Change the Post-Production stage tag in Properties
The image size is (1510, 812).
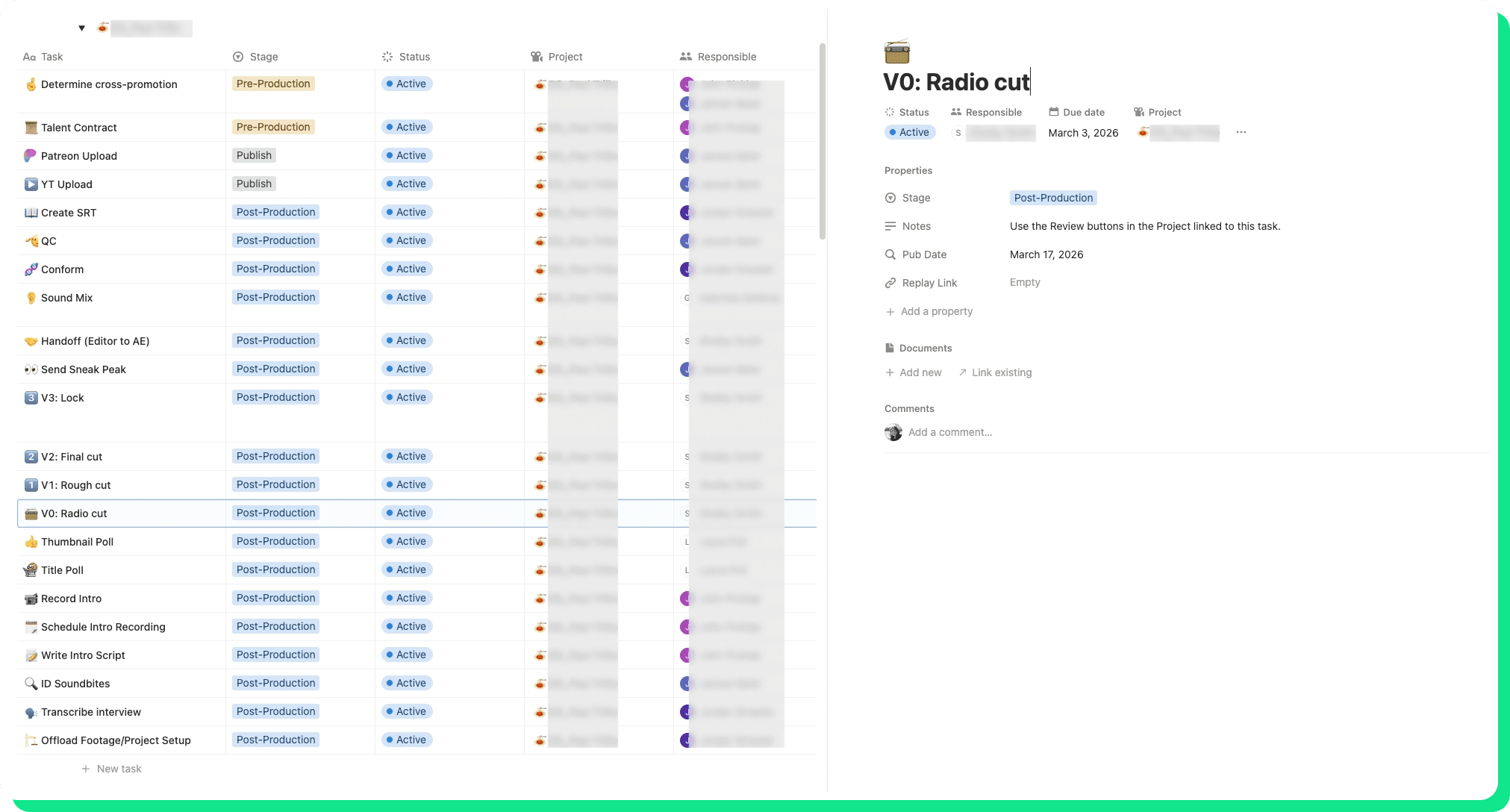(1052, 198)
